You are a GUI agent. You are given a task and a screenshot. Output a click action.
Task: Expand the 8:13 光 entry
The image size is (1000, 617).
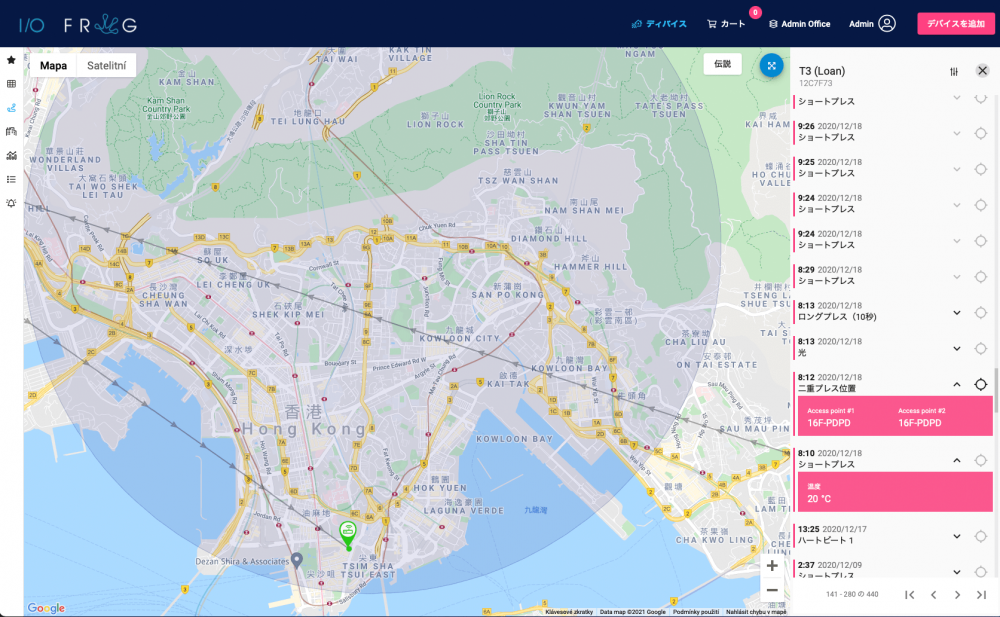pos(957,348)
